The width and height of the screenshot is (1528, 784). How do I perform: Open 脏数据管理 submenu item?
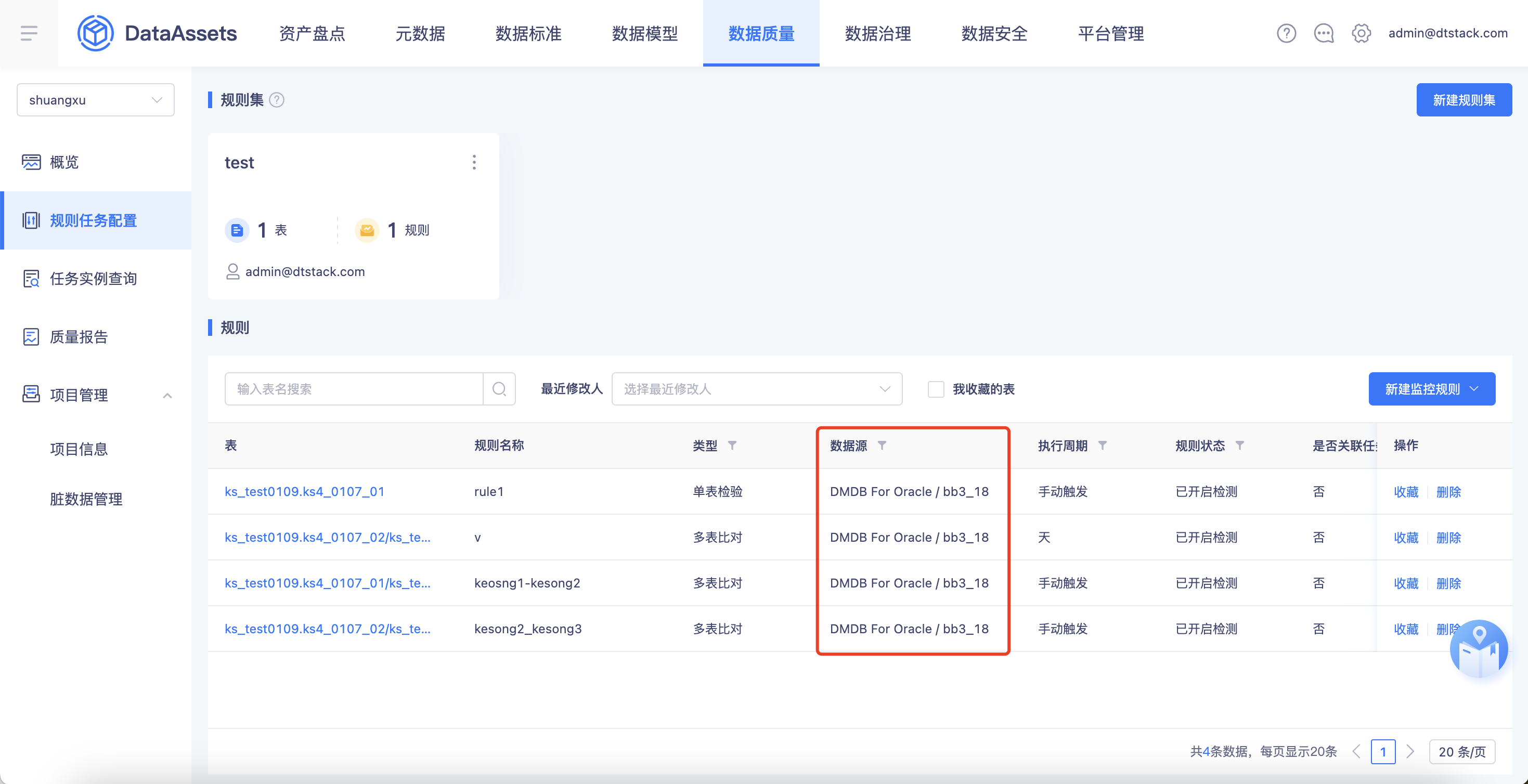[86, 499]
